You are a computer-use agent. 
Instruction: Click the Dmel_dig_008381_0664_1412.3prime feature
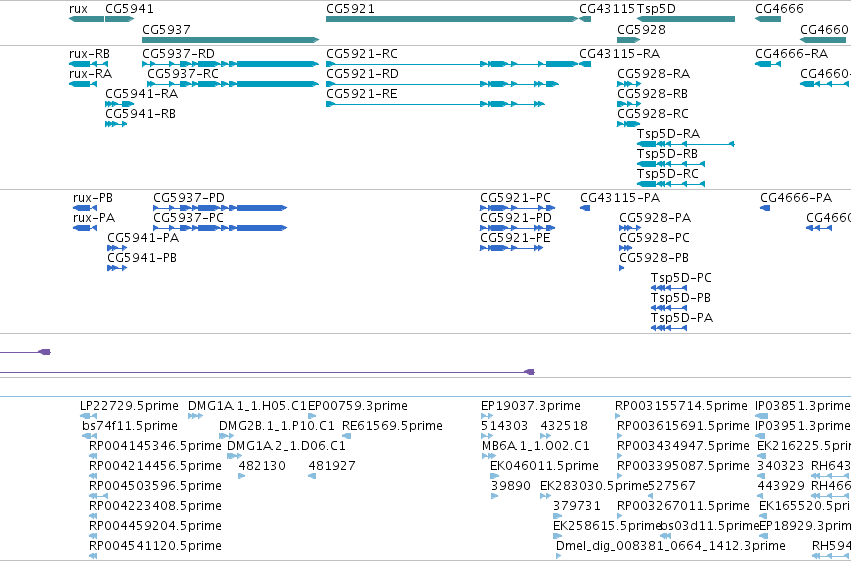tap(560, 556)
